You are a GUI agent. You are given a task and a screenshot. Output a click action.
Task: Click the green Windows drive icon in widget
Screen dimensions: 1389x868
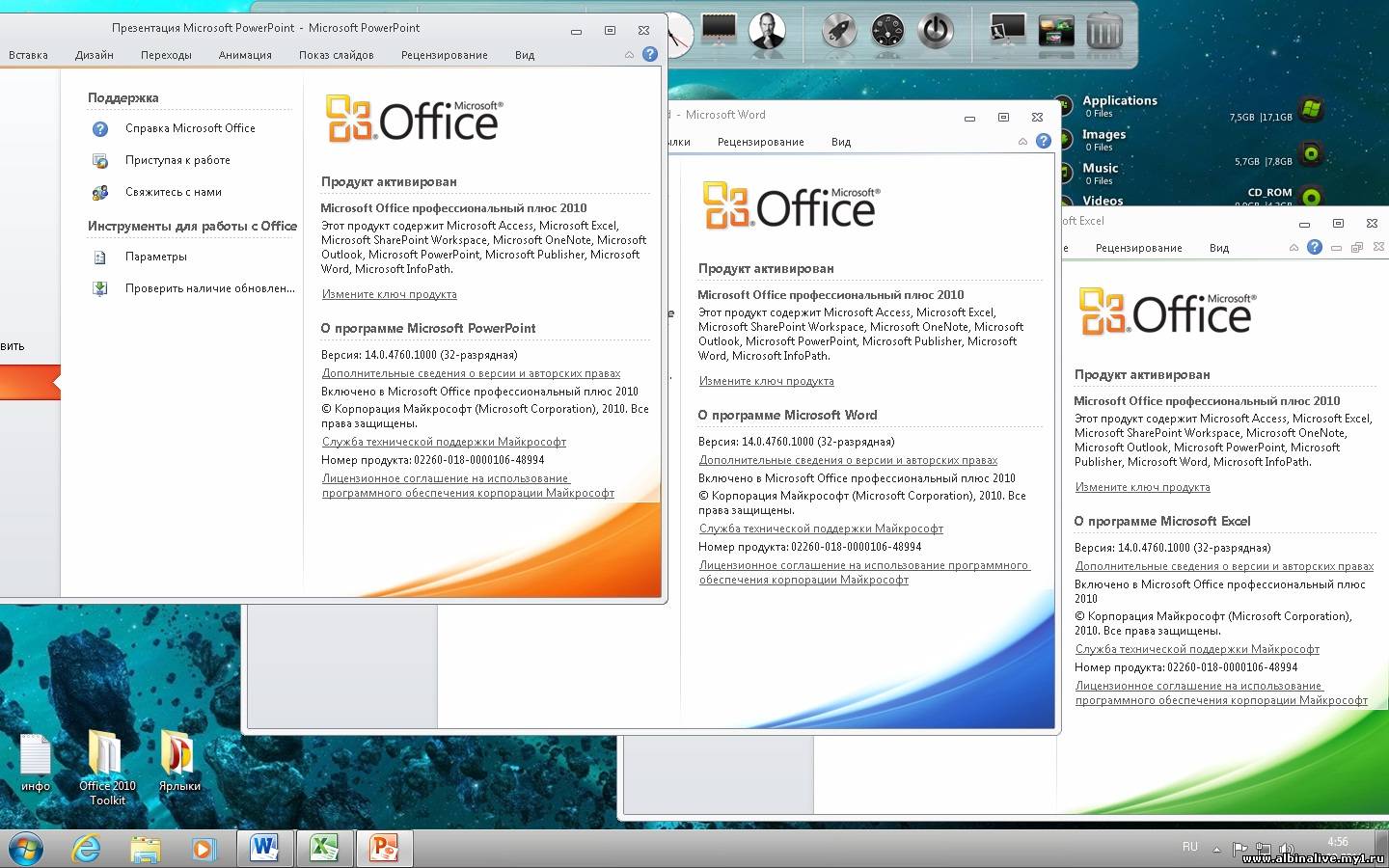click(x=1310, y=109)
